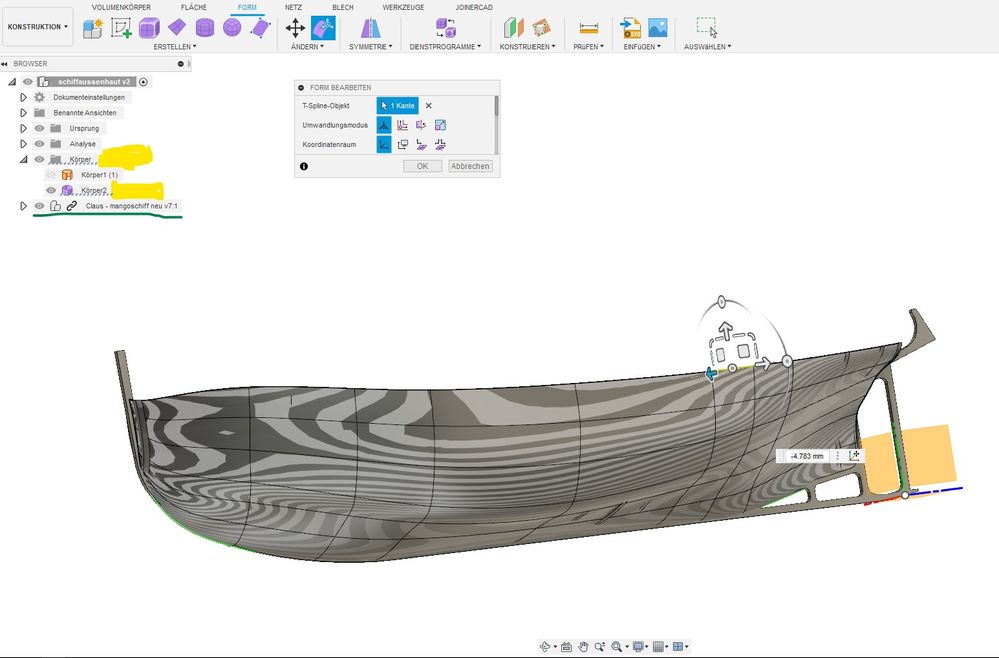This screenshot has height=658, width=999.
Task: Click the second Konstruieren plane icon
Action: pos(542,28)
